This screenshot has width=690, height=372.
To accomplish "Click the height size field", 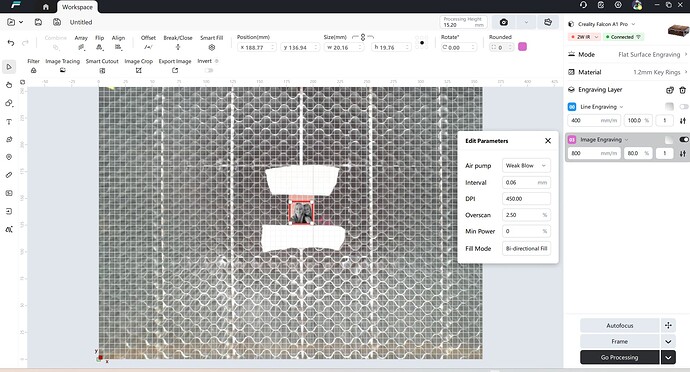I will pos(391,47).
